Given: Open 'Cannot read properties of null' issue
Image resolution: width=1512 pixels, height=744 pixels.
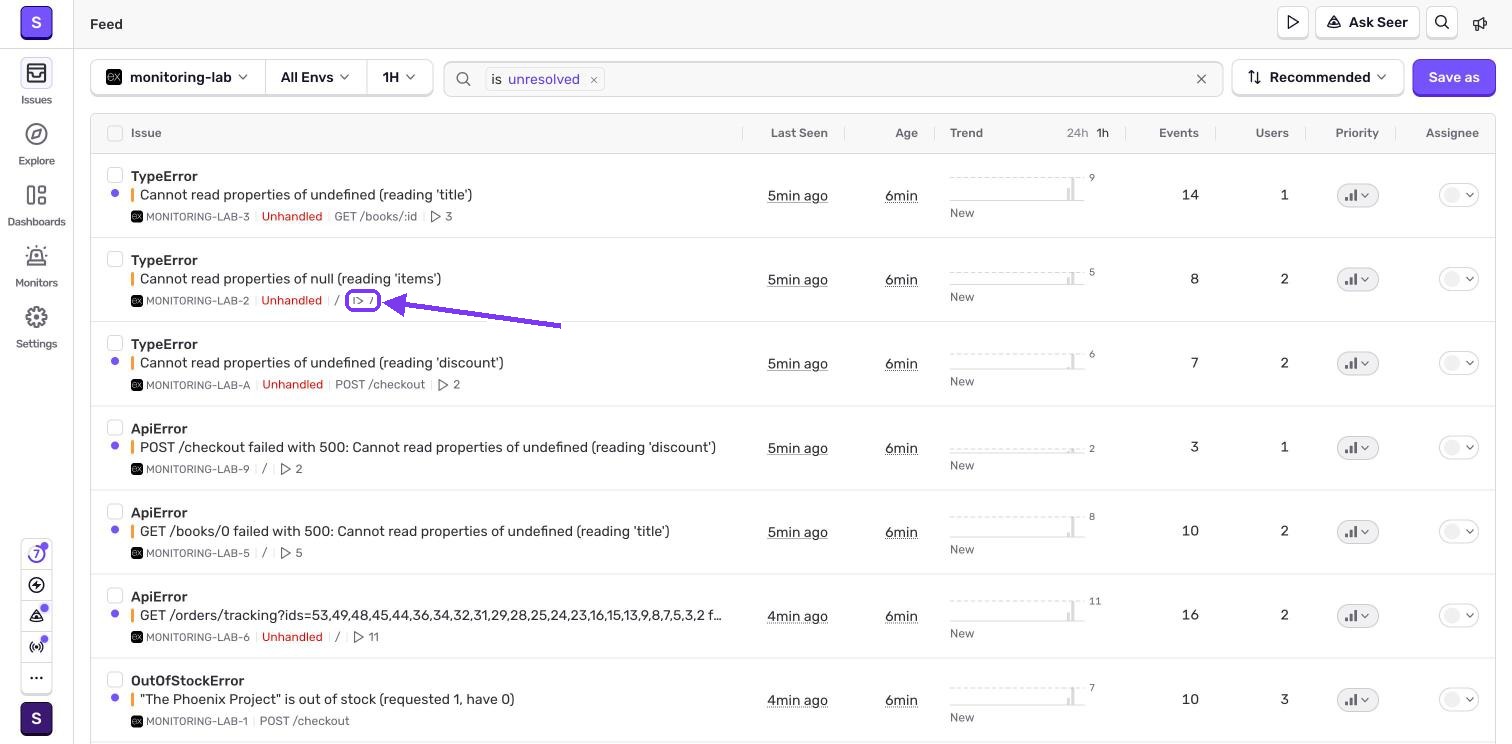Looking at the screenshot, I should tap(290, 279).
